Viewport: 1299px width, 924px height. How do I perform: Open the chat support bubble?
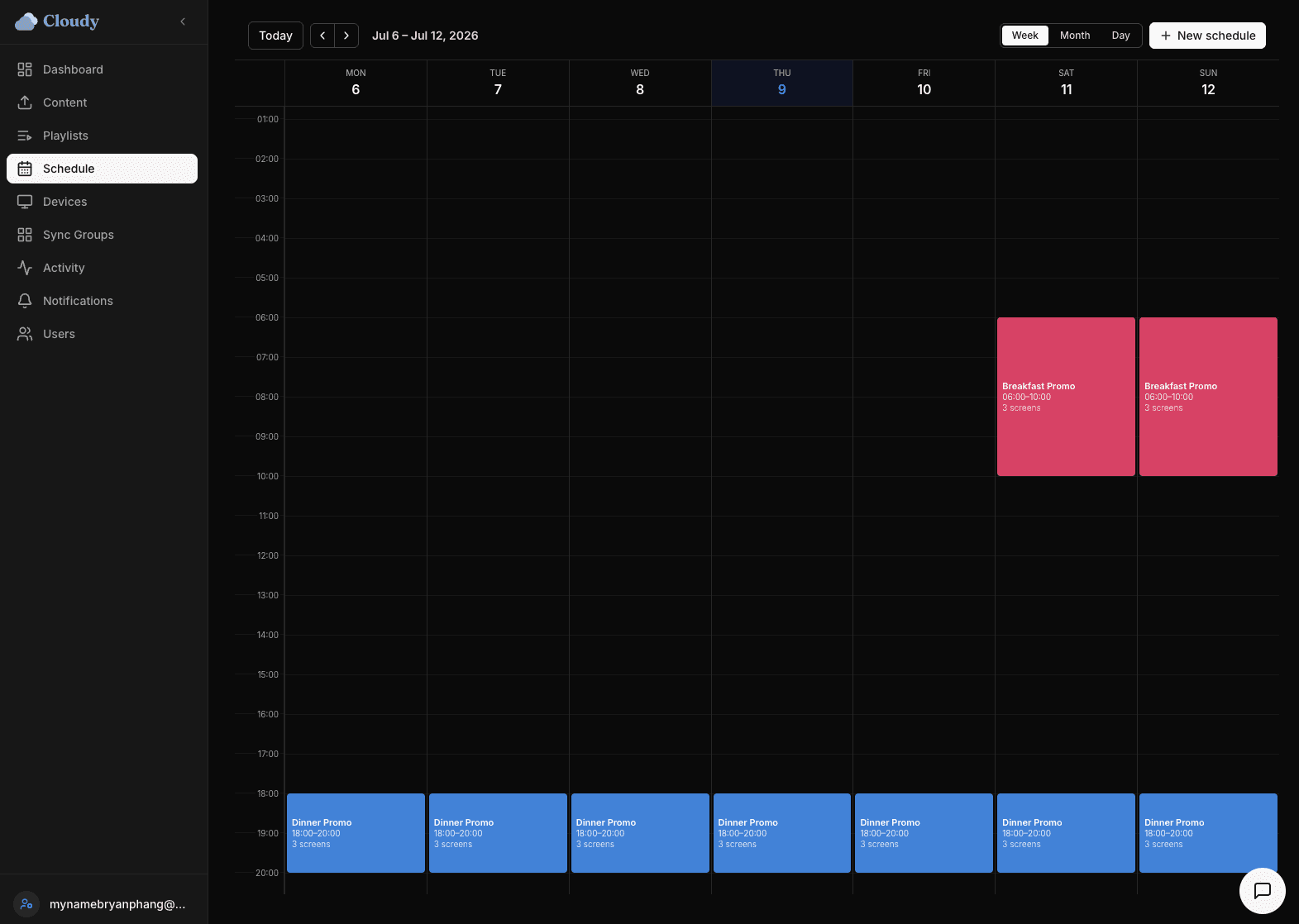1262,890
